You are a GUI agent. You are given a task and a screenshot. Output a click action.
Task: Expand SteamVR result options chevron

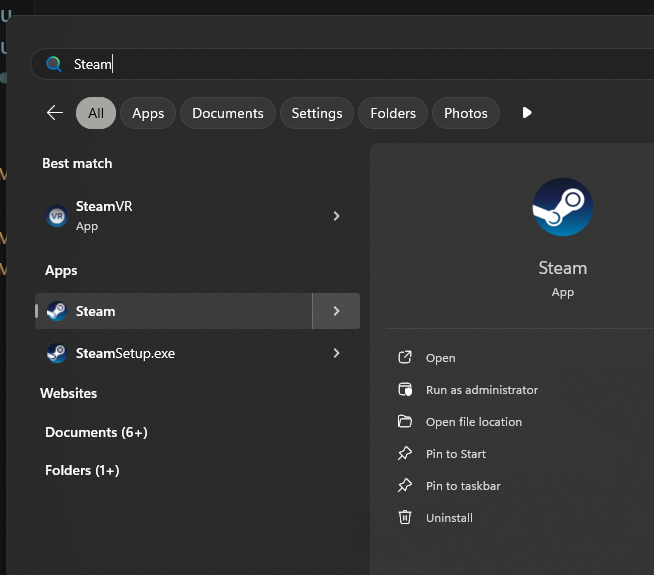click(x=336, y=216)
